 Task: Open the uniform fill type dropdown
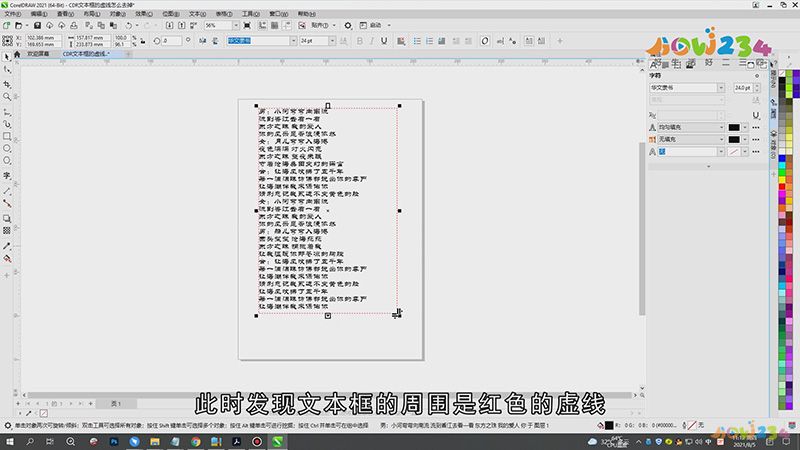click(x=721, y=127)
